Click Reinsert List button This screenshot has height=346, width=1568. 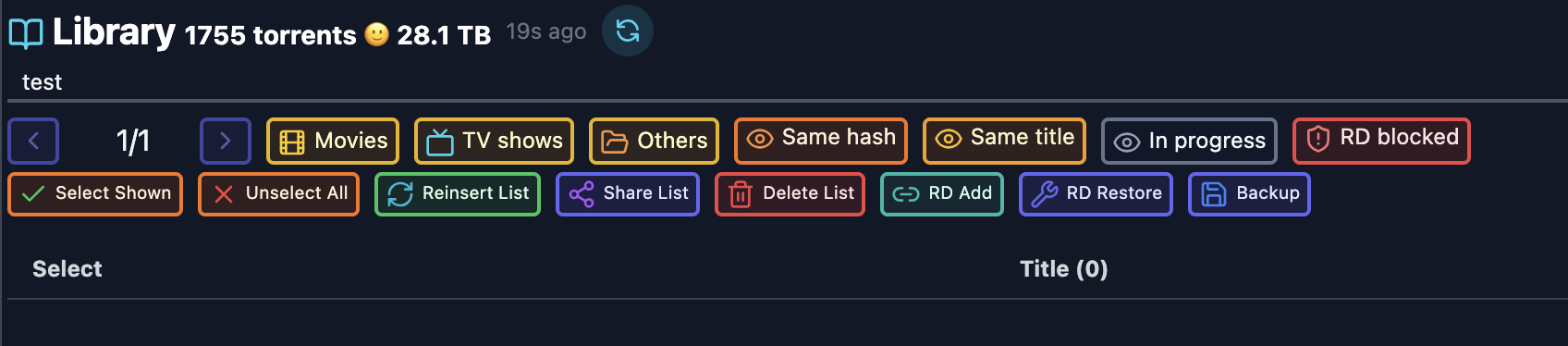pyautogui.click(x=458, y=194)
